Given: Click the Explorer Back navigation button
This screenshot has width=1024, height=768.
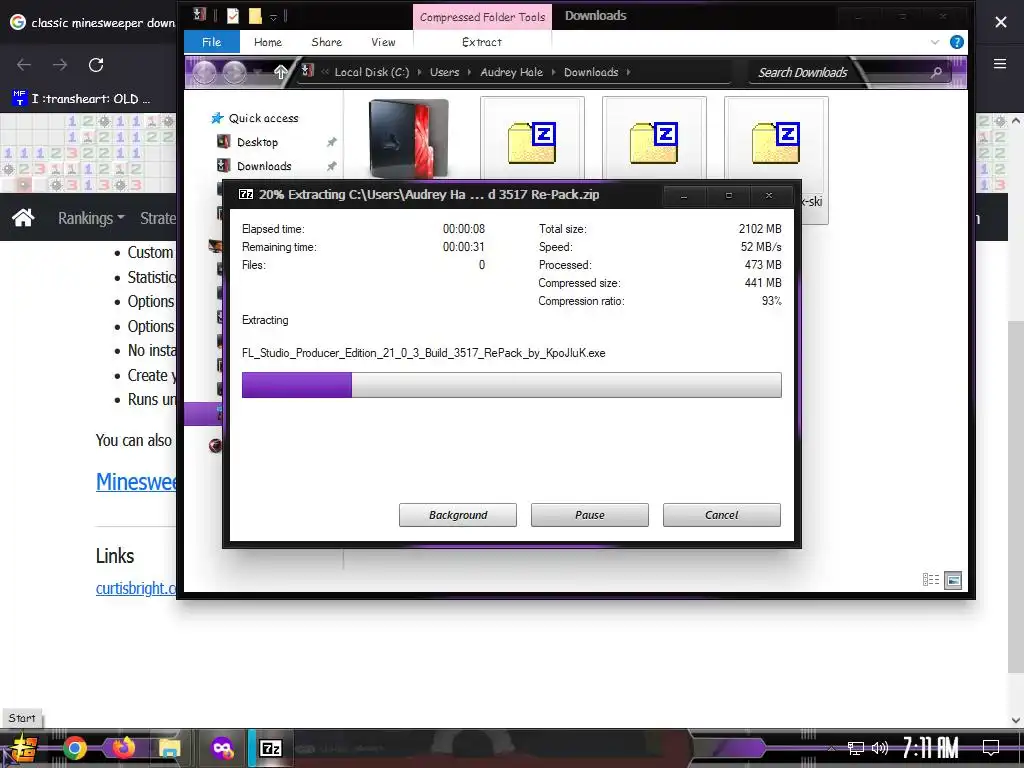Looking at the screenshot, I should [204, 72].
